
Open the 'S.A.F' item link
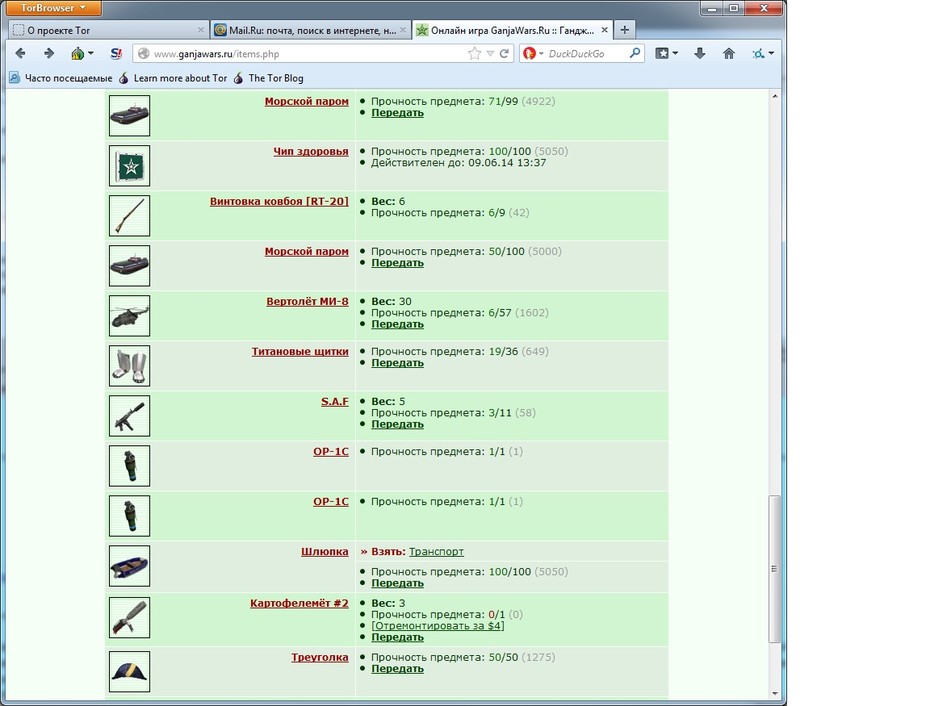click(x=335, y=402)
